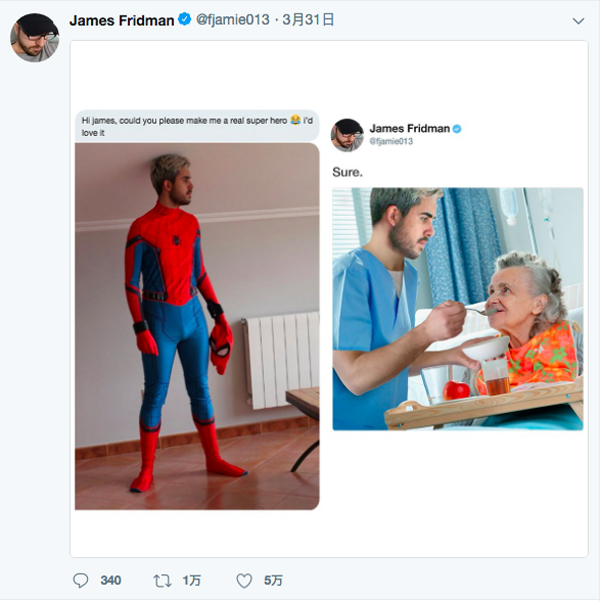This screenshot has height=601, width=600.
Task: Open James Fridman's large profile avatar
Action: 35,38
